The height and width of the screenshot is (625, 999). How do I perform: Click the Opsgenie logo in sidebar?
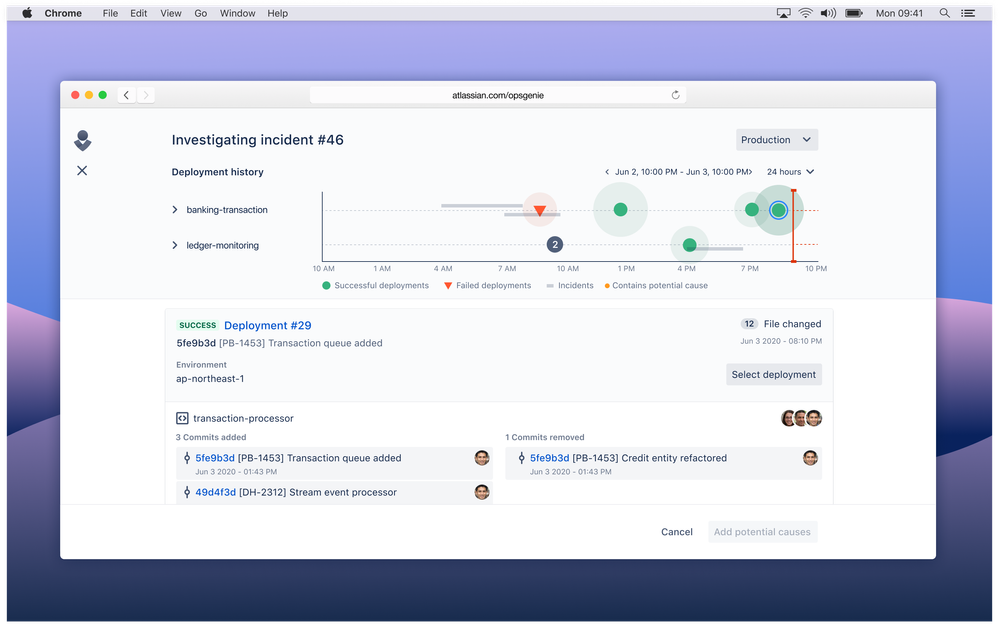[x=83, y=140]
